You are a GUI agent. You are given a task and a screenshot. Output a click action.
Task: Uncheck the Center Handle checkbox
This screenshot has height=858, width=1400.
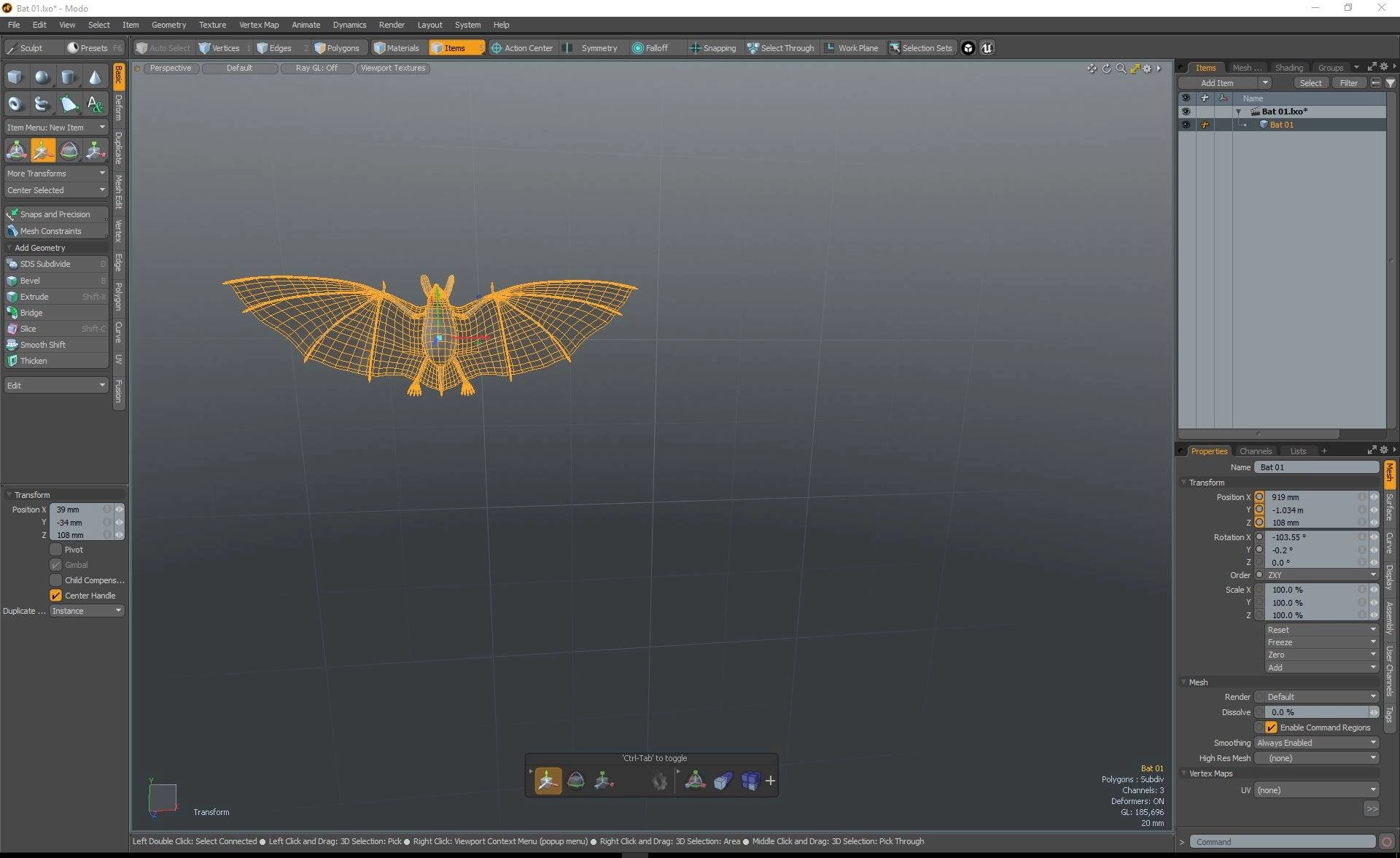[x=56, y=596]
